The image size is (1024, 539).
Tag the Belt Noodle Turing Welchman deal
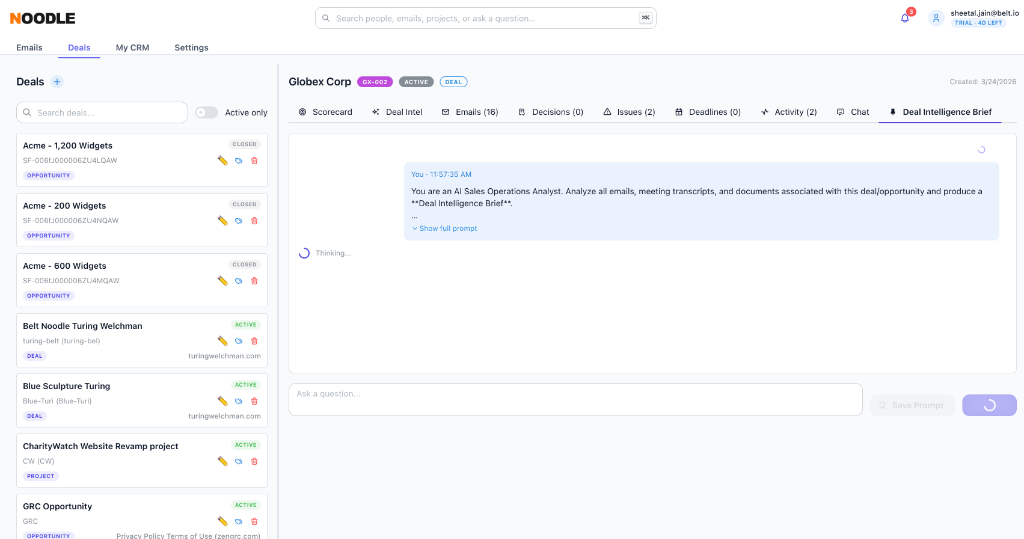click(238, 341)
